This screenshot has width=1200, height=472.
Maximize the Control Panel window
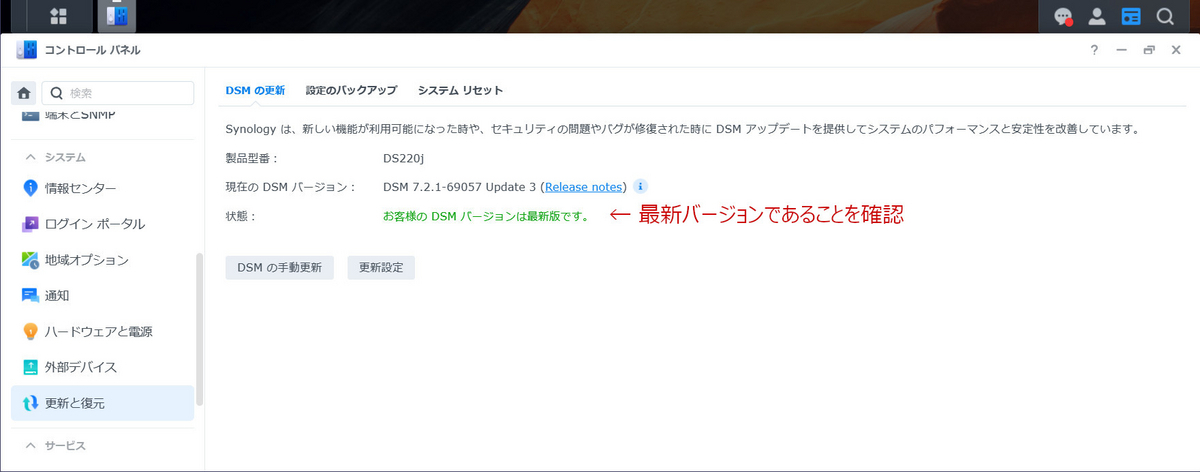pyautogui.click(x=1149, y=49)
